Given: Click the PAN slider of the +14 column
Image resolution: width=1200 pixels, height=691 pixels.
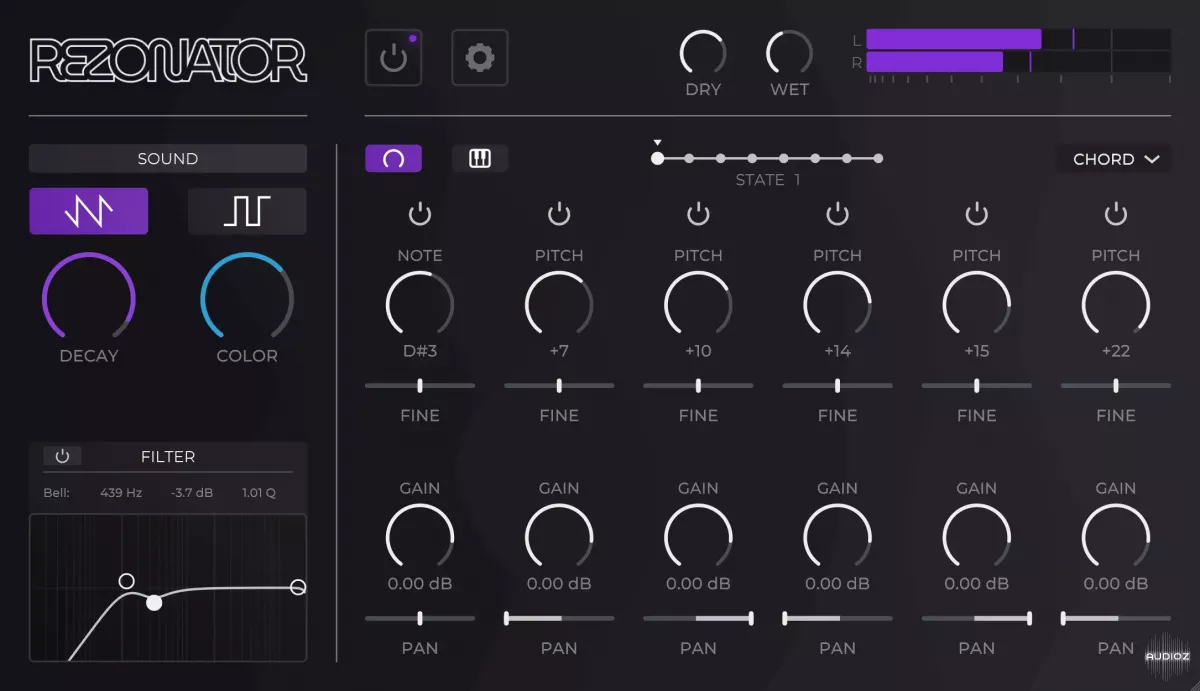Looking at the screenshot, I should point(837,618).
